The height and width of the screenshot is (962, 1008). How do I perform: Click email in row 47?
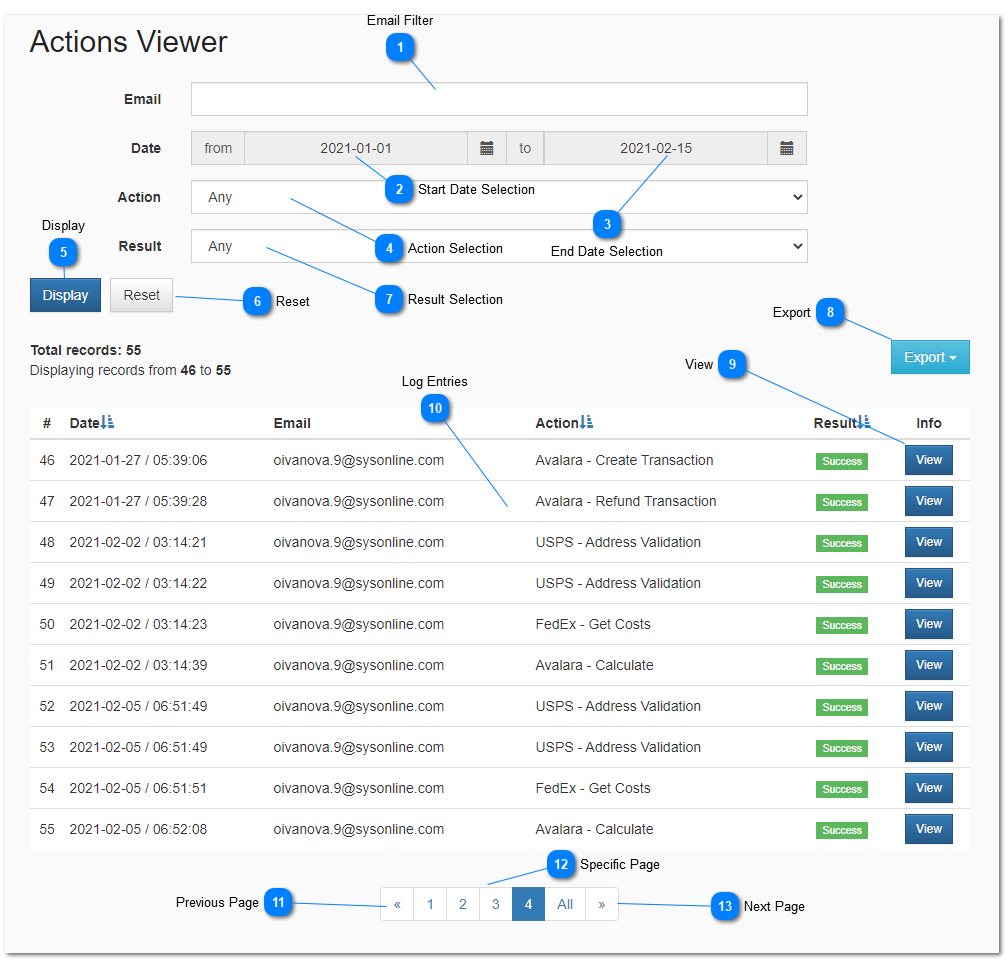click(359, 502)
